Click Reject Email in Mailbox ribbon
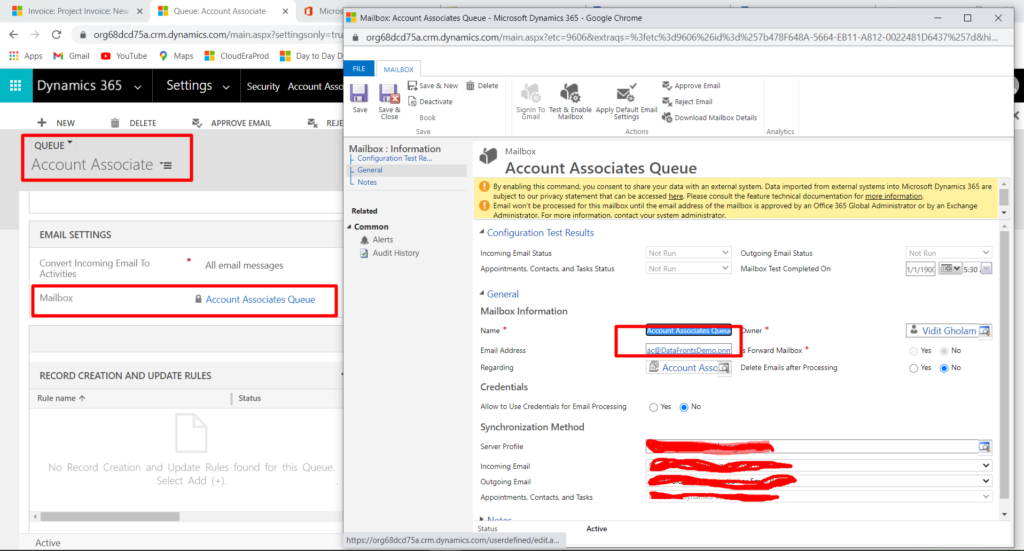 pos(687,101)
